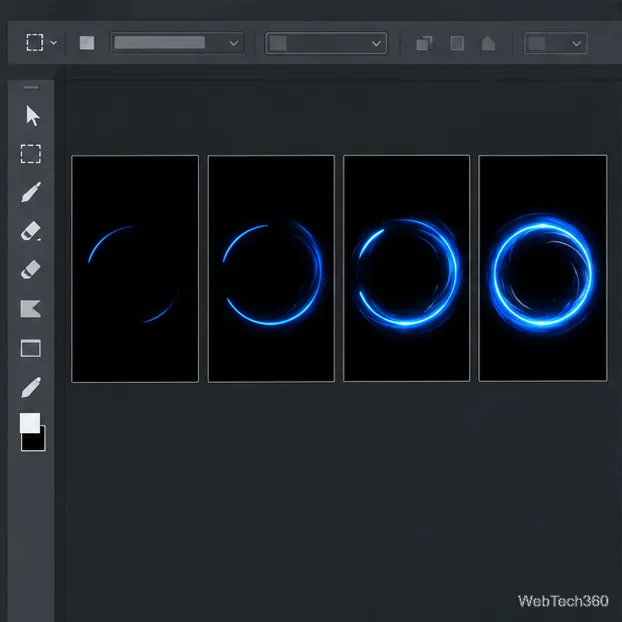Viewport: 622px width, 622px height.
Task: Select the rectangle frame tool
Action: 31,348
